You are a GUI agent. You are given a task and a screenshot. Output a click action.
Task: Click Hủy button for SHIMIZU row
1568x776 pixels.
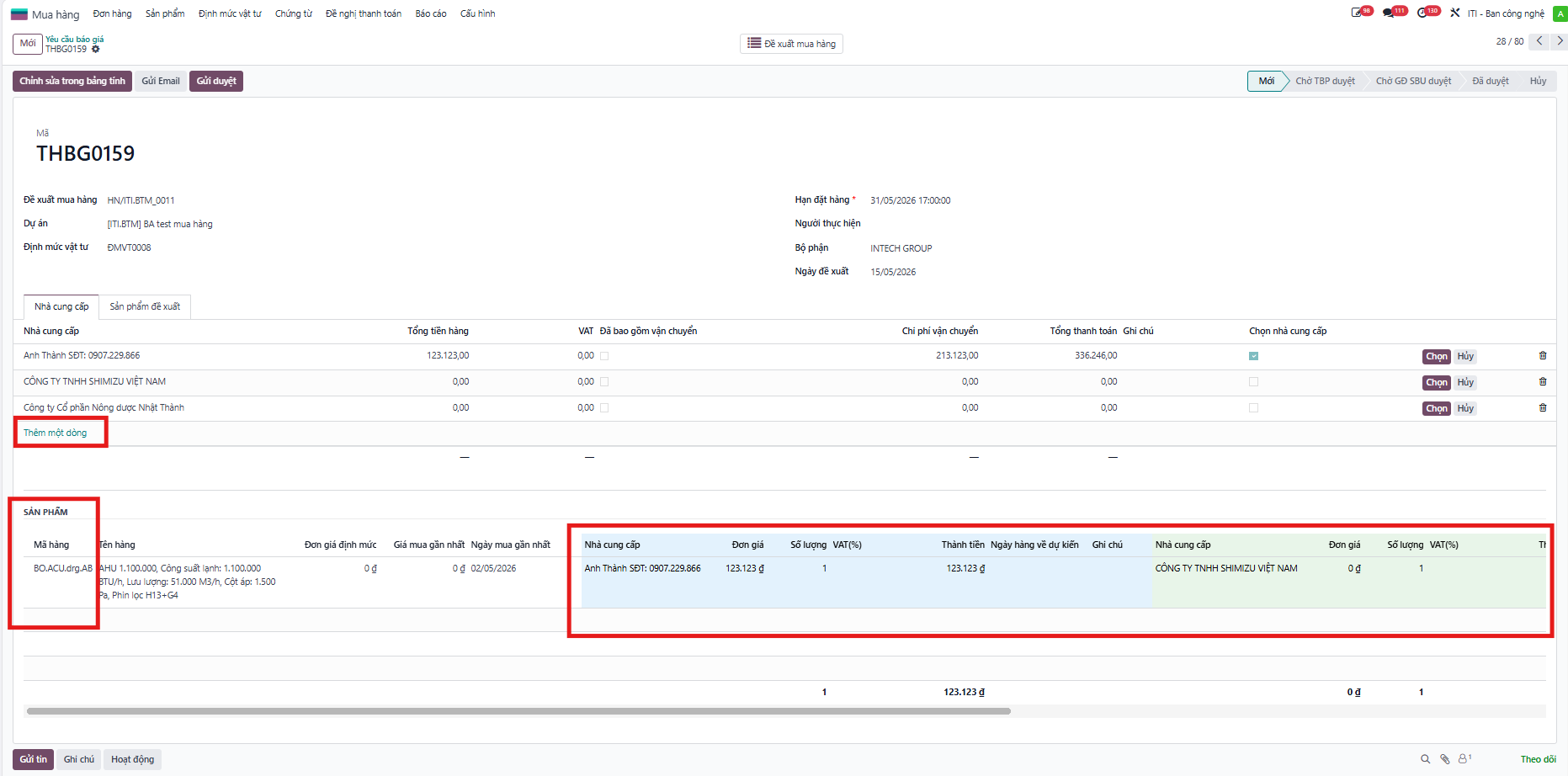point(1465,383)
